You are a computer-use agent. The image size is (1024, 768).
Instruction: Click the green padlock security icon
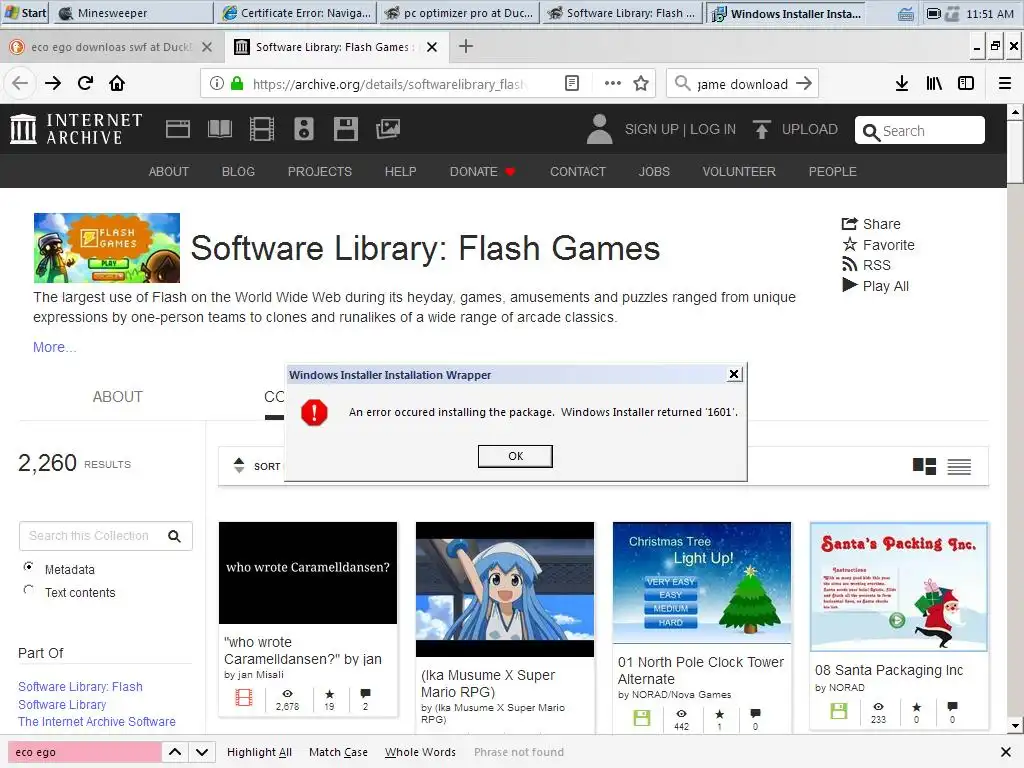tap(238, 83)
